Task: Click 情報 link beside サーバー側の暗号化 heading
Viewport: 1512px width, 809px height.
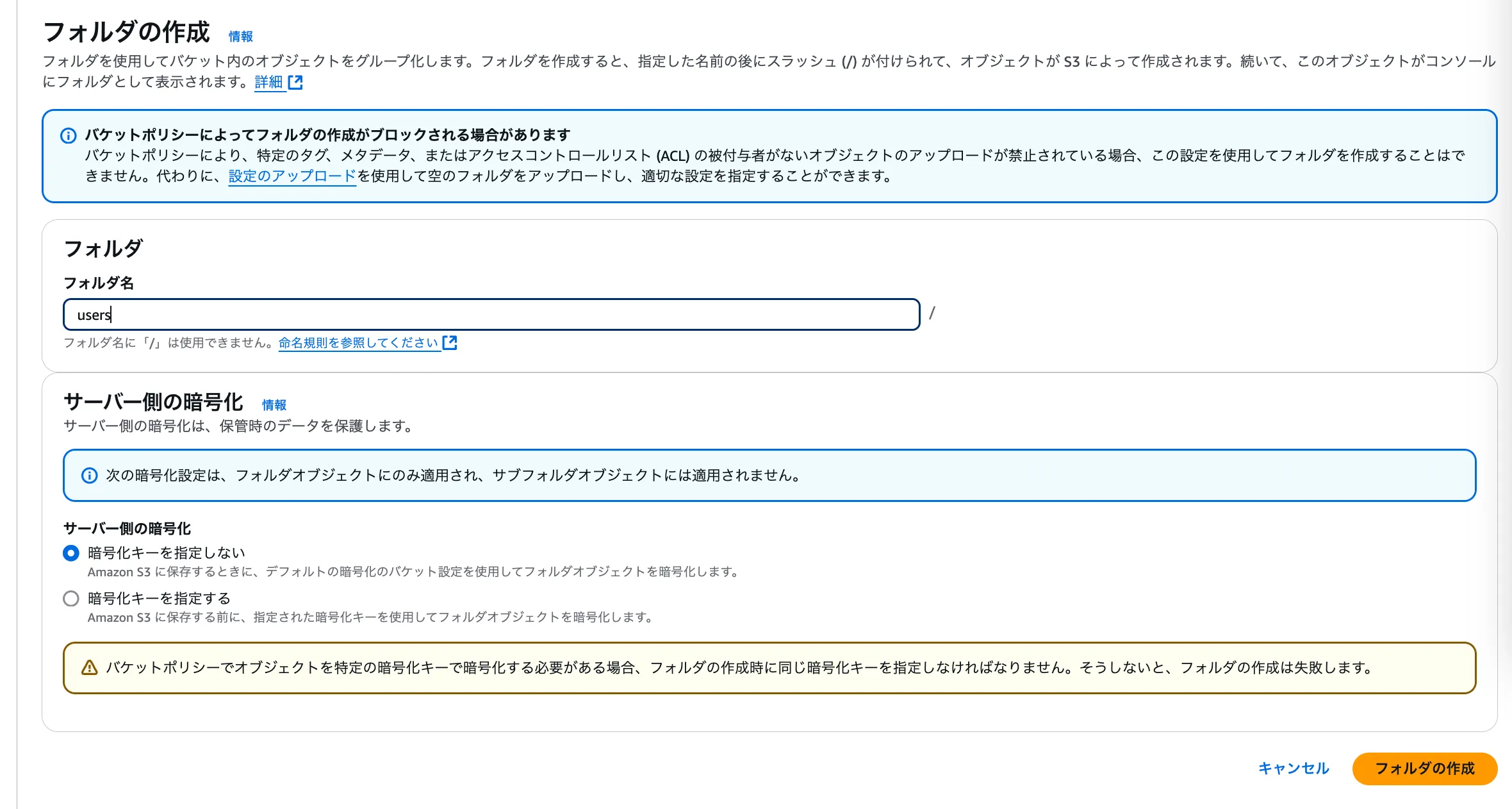Action: point(274,405)
